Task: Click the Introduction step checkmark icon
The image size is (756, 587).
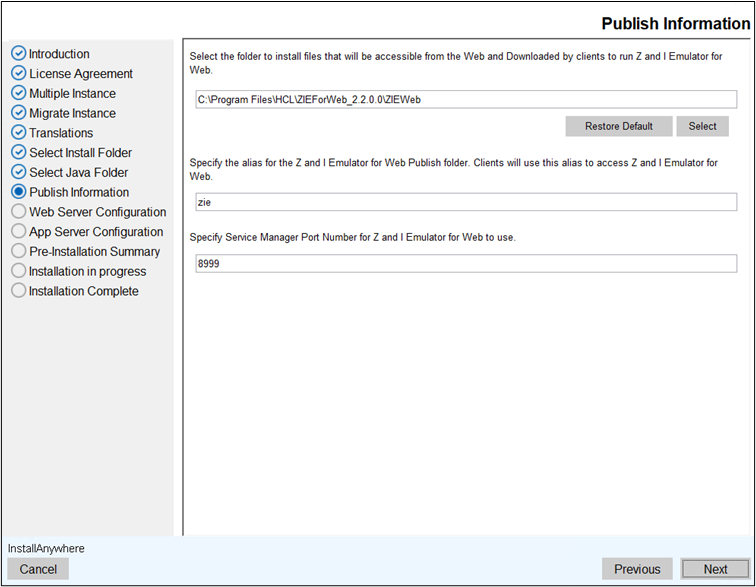Action: [18, 53]
